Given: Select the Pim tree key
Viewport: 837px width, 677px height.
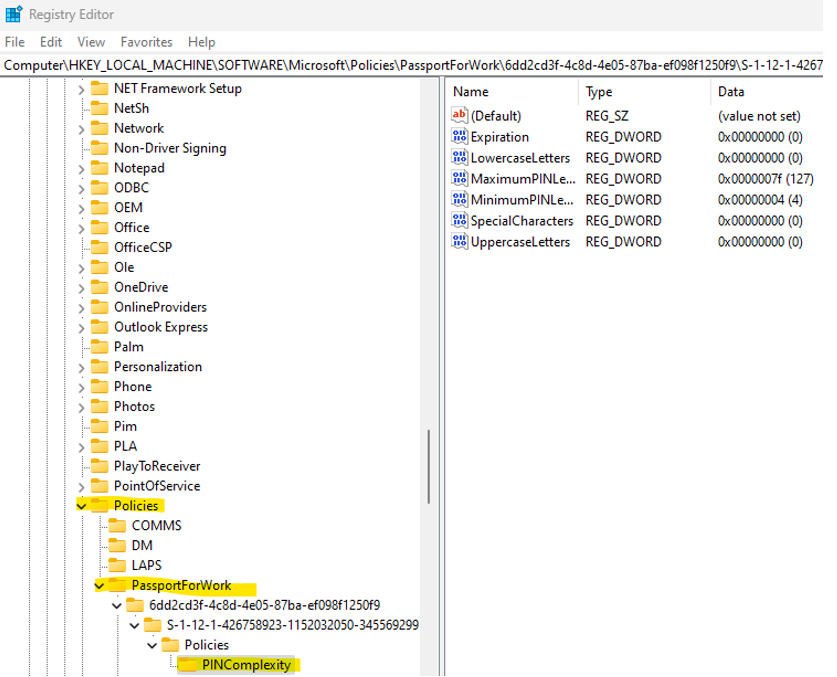Looking at the screenshot, I should [x=125, y=426].
